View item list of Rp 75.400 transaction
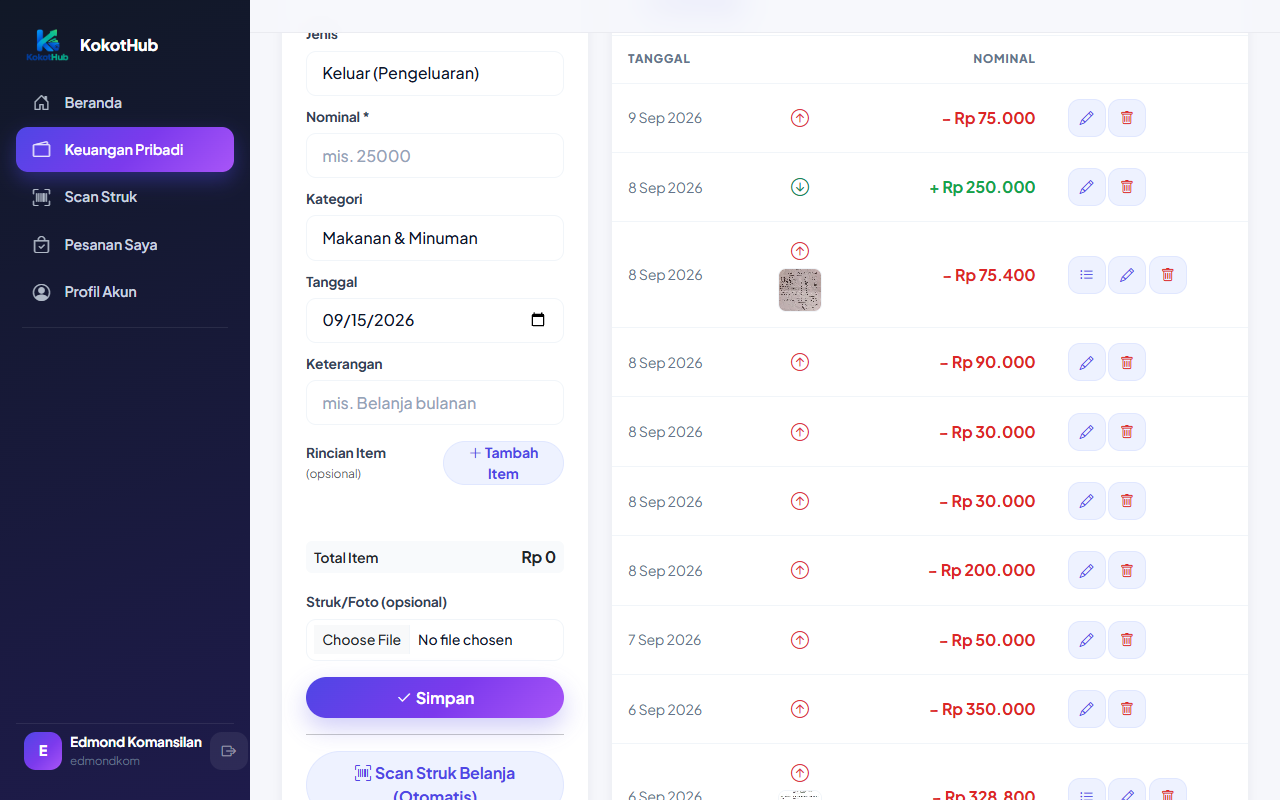 click(x=1086, y=275)
